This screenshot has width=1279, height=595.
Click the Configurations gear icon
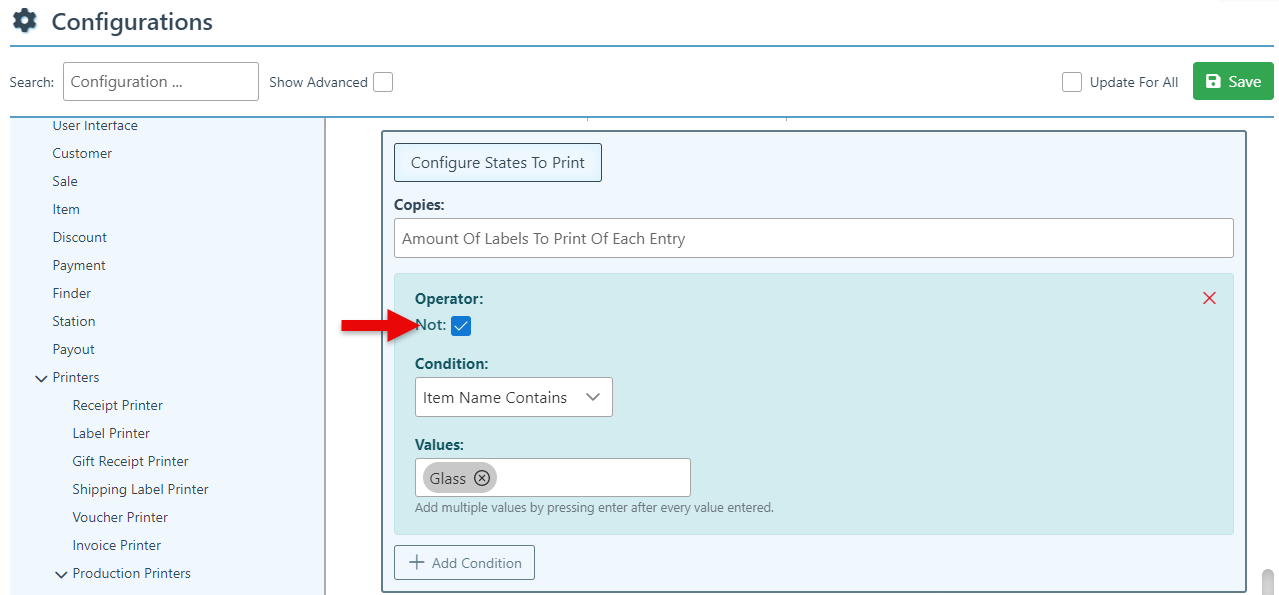(25, 21)
